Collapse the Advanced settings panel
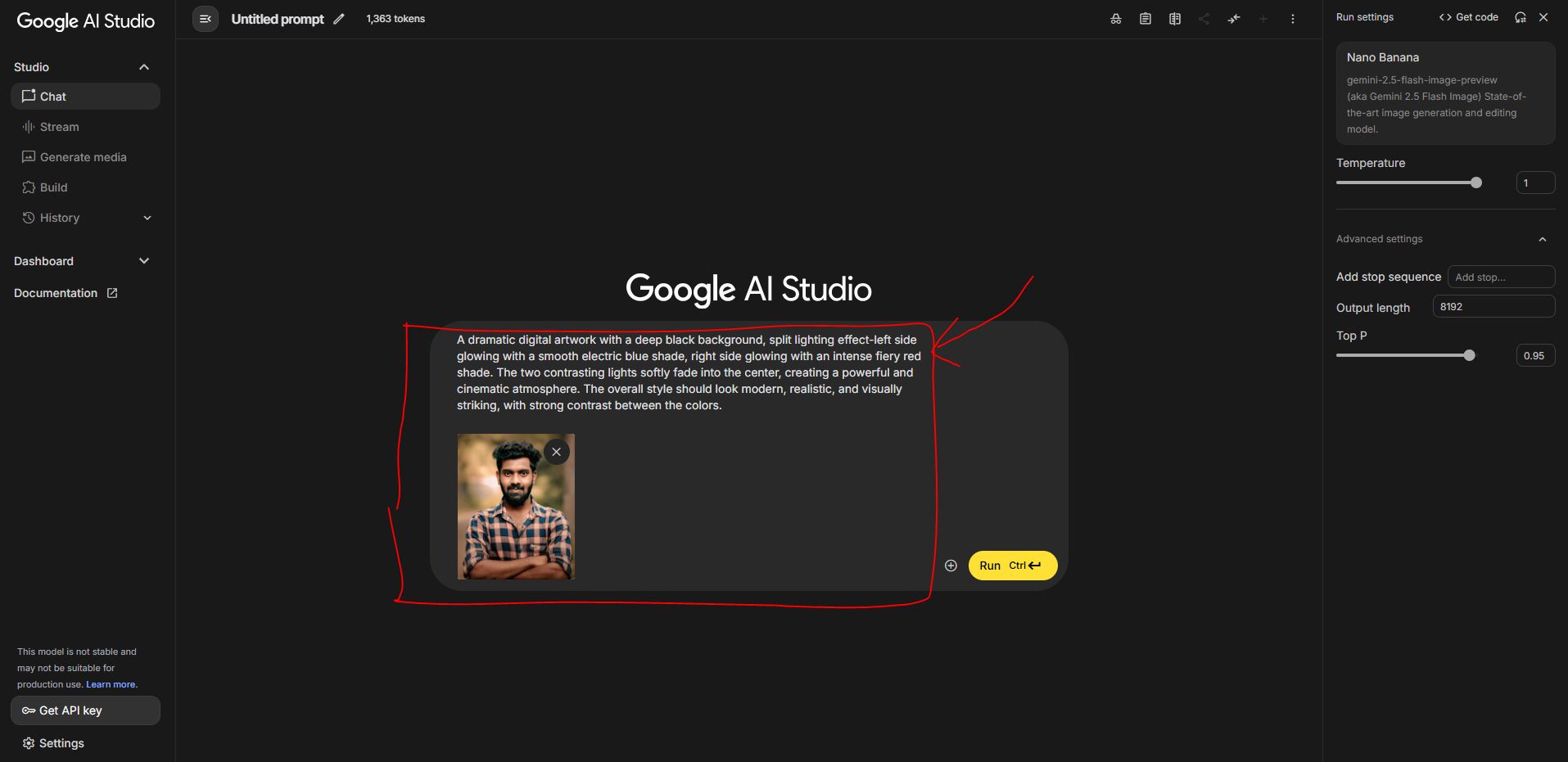Image resolution: width=1568 pixels, height=762 pixels. 1543,238
